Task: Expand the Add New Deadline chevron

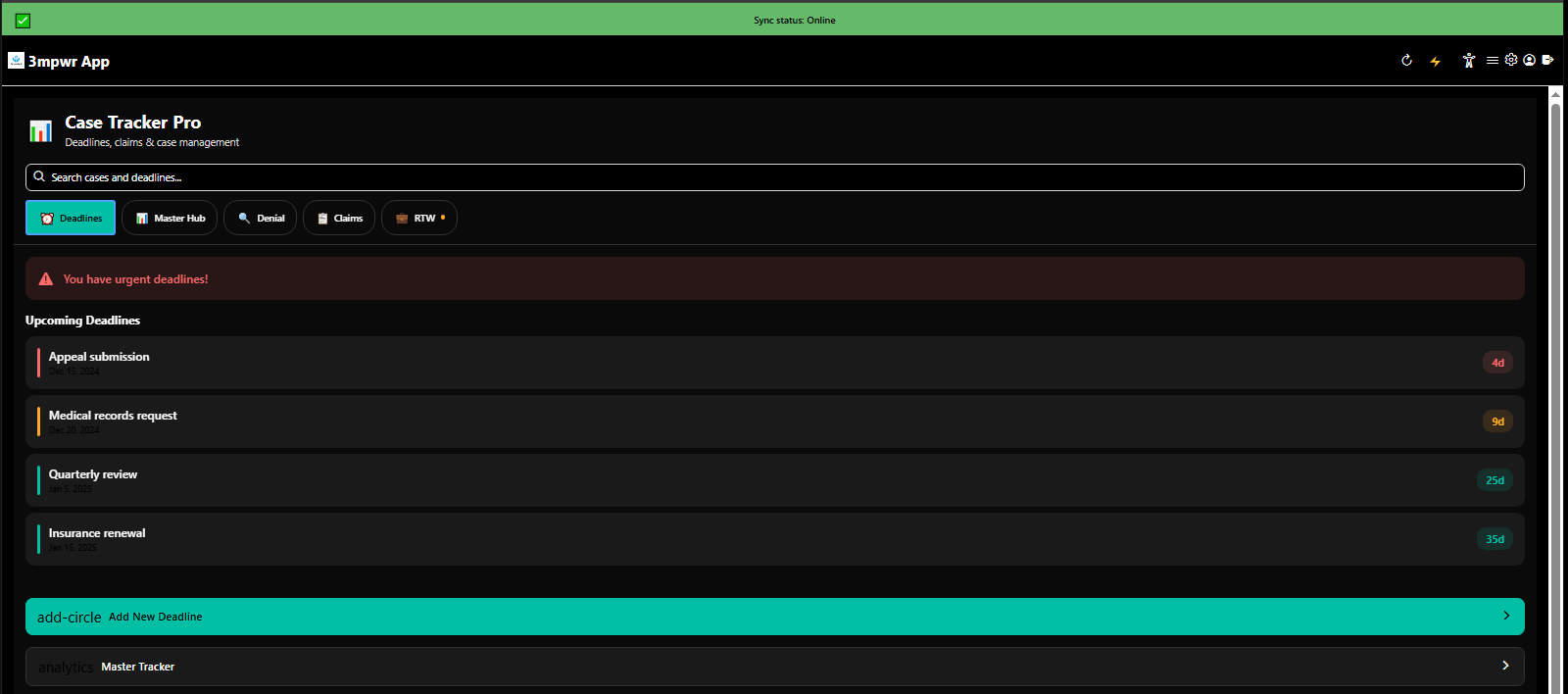Action: 1505,616
